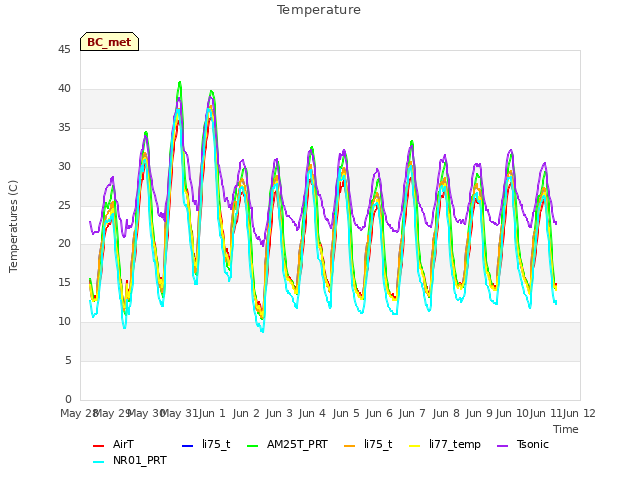Click the 0 y-axis tick label

click(68, 399)
